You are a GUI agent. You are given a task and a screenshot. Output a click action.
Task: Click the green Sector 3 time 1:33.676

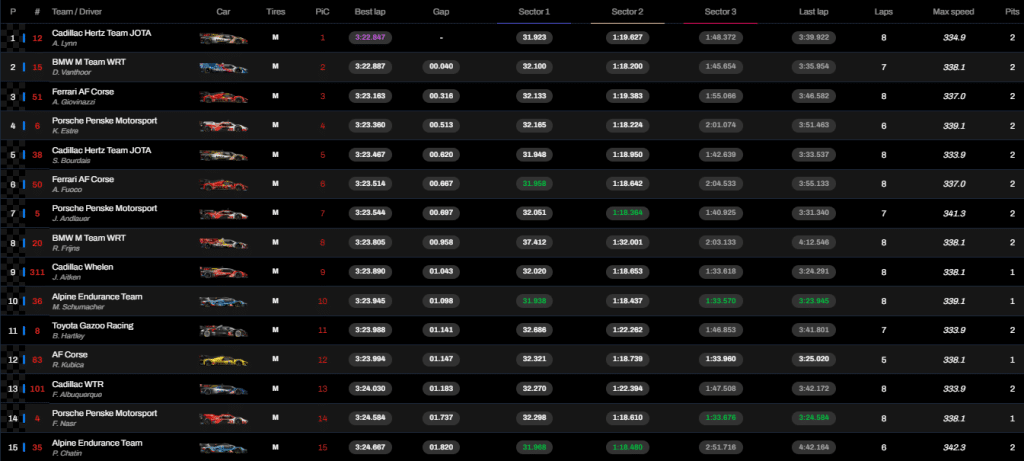point(721,418)
